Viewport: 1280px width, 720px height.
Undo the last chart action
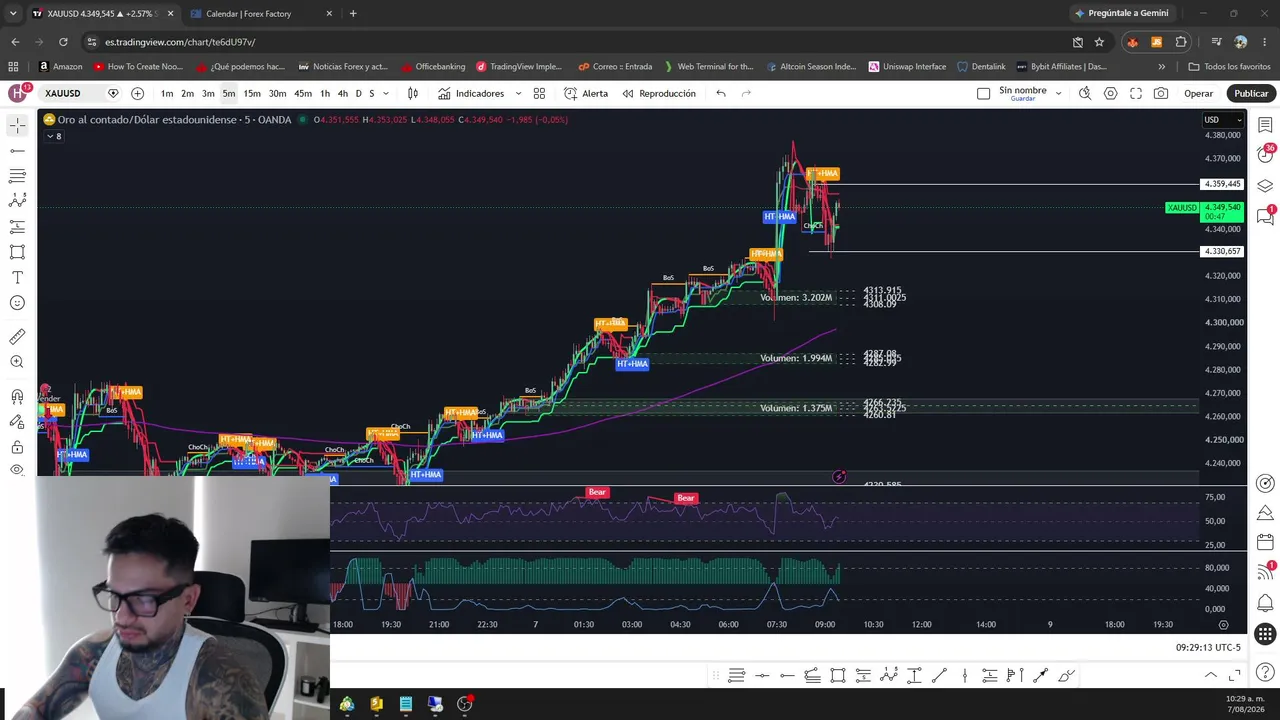point(721,93)
